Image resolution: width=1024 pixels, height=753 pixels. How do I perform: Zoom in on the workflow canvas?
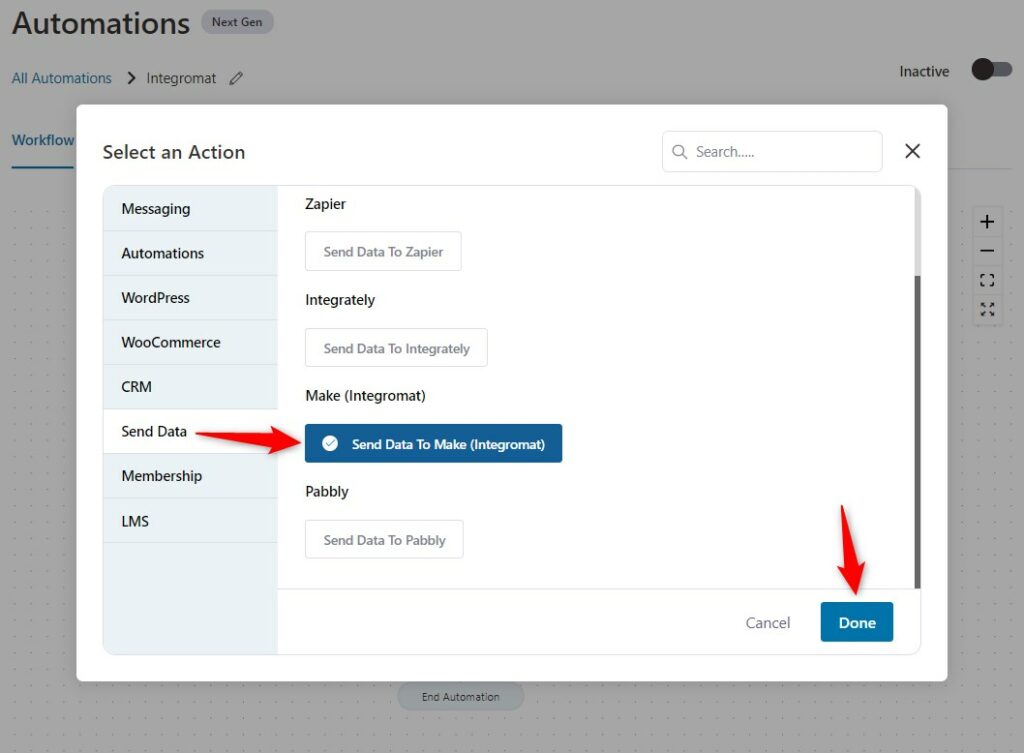[x=987, y=222]
